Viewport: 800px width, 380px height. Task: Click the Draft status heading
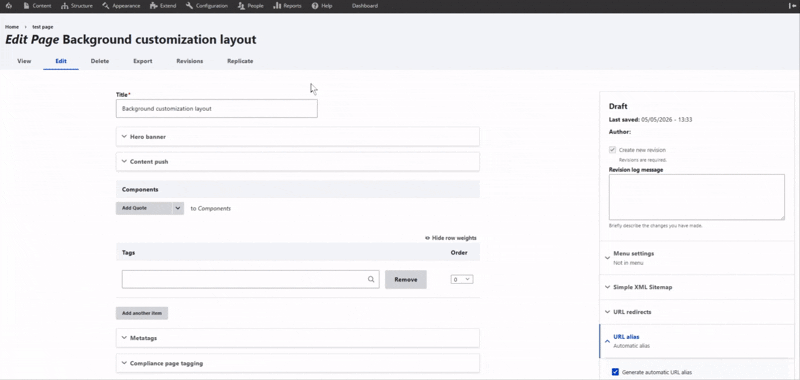[x=618, y=106]
